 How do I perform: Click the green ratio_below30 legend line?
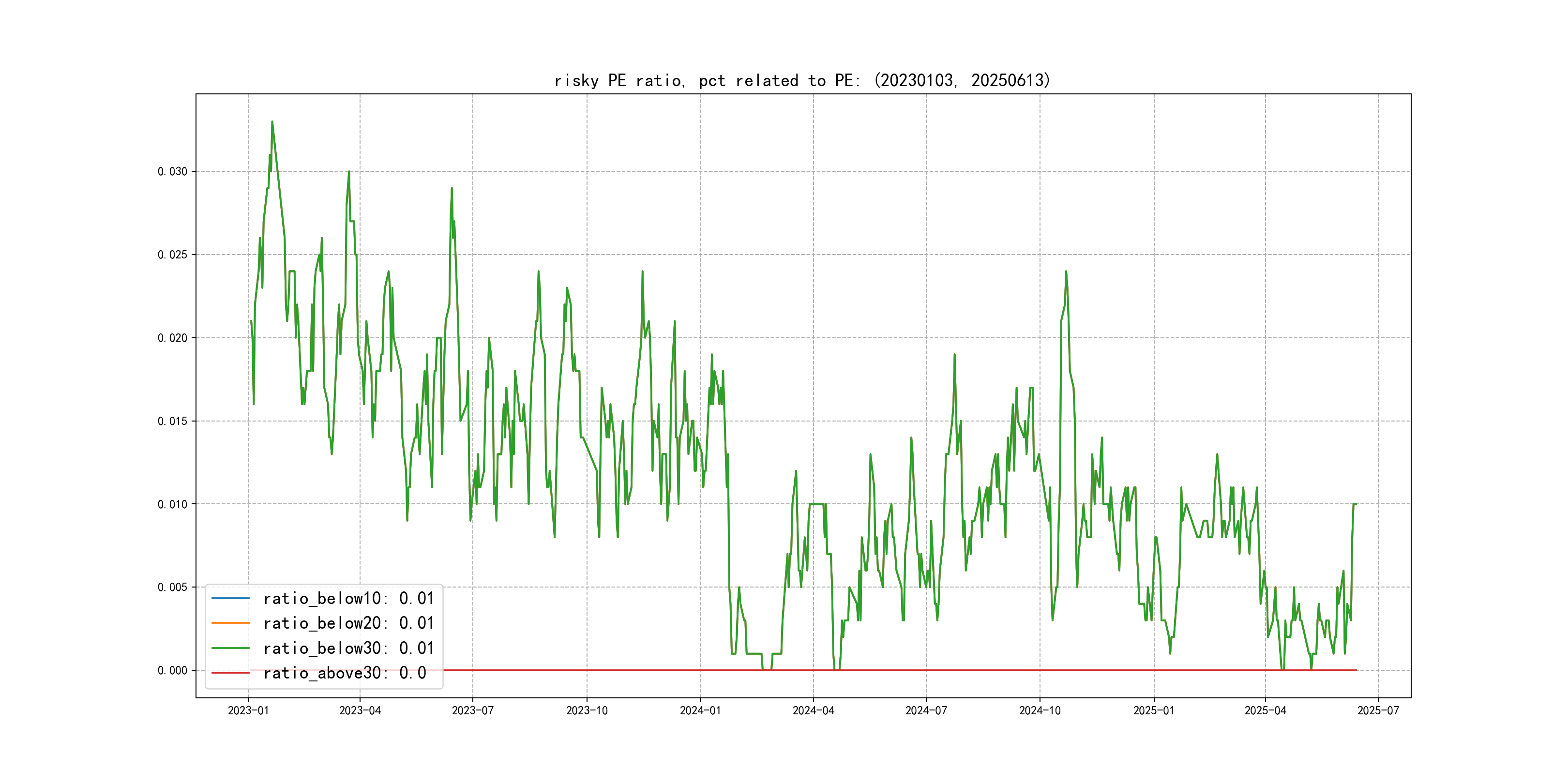[230, 648]
